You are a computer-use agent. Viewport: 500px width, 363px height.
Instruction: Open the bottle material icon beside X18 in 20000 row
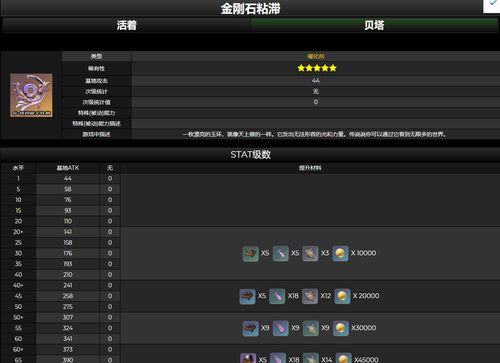pyautogui.click(x=277, y=296)
